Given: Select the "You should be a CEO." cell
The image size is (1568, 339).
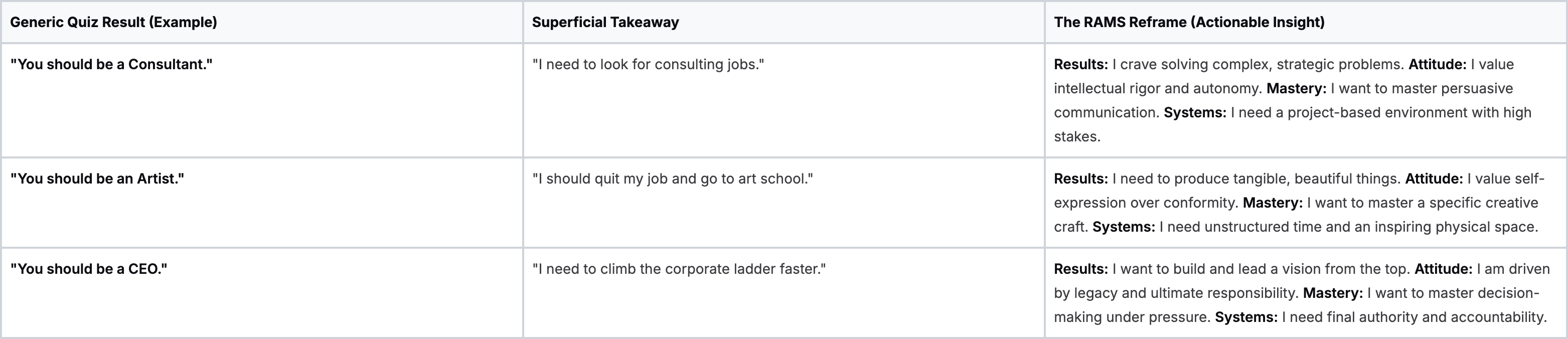Looking at the screenshot, I should click(x=89, y=269).
